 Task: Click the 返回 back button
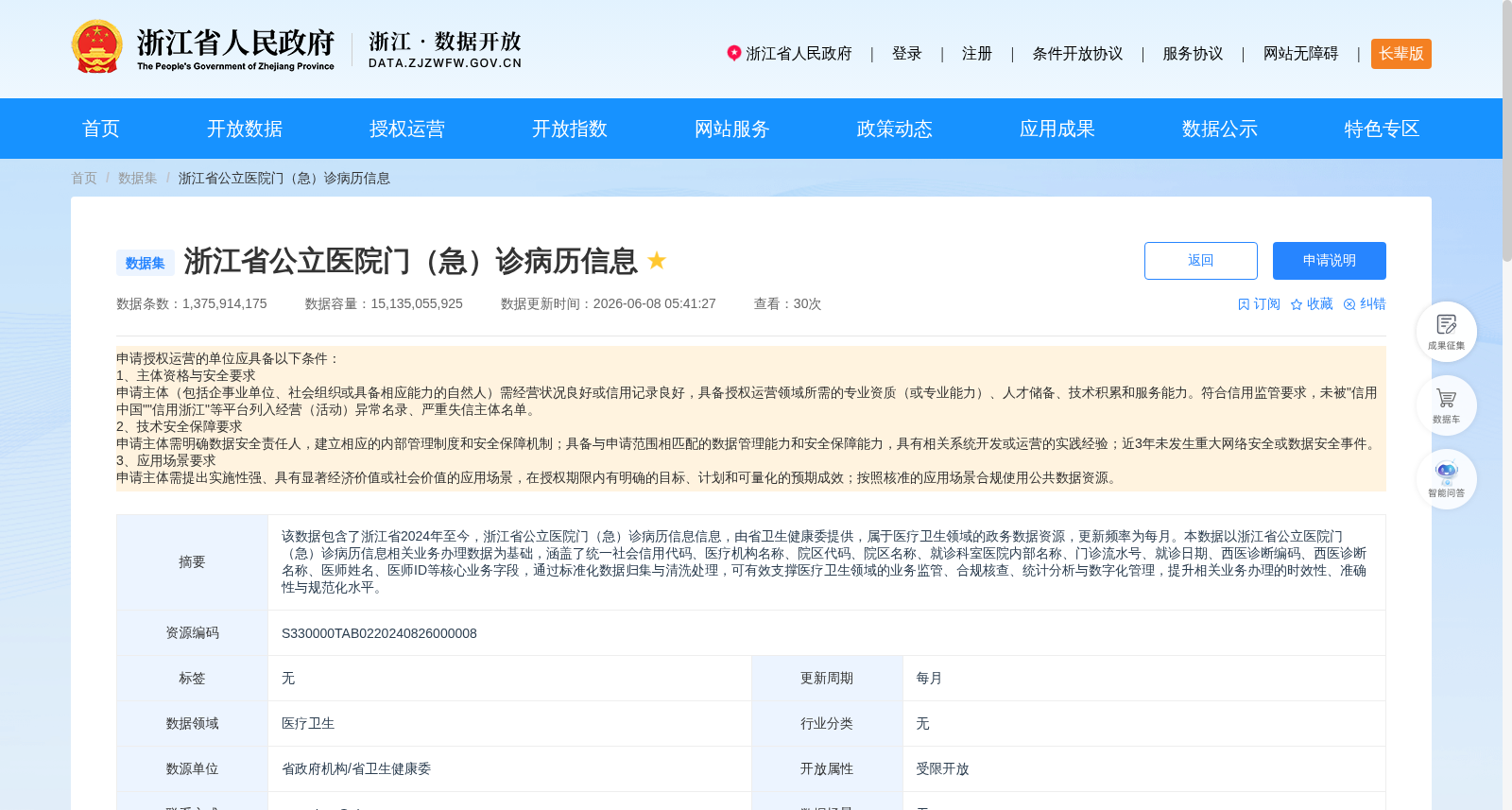point(1201,261)
